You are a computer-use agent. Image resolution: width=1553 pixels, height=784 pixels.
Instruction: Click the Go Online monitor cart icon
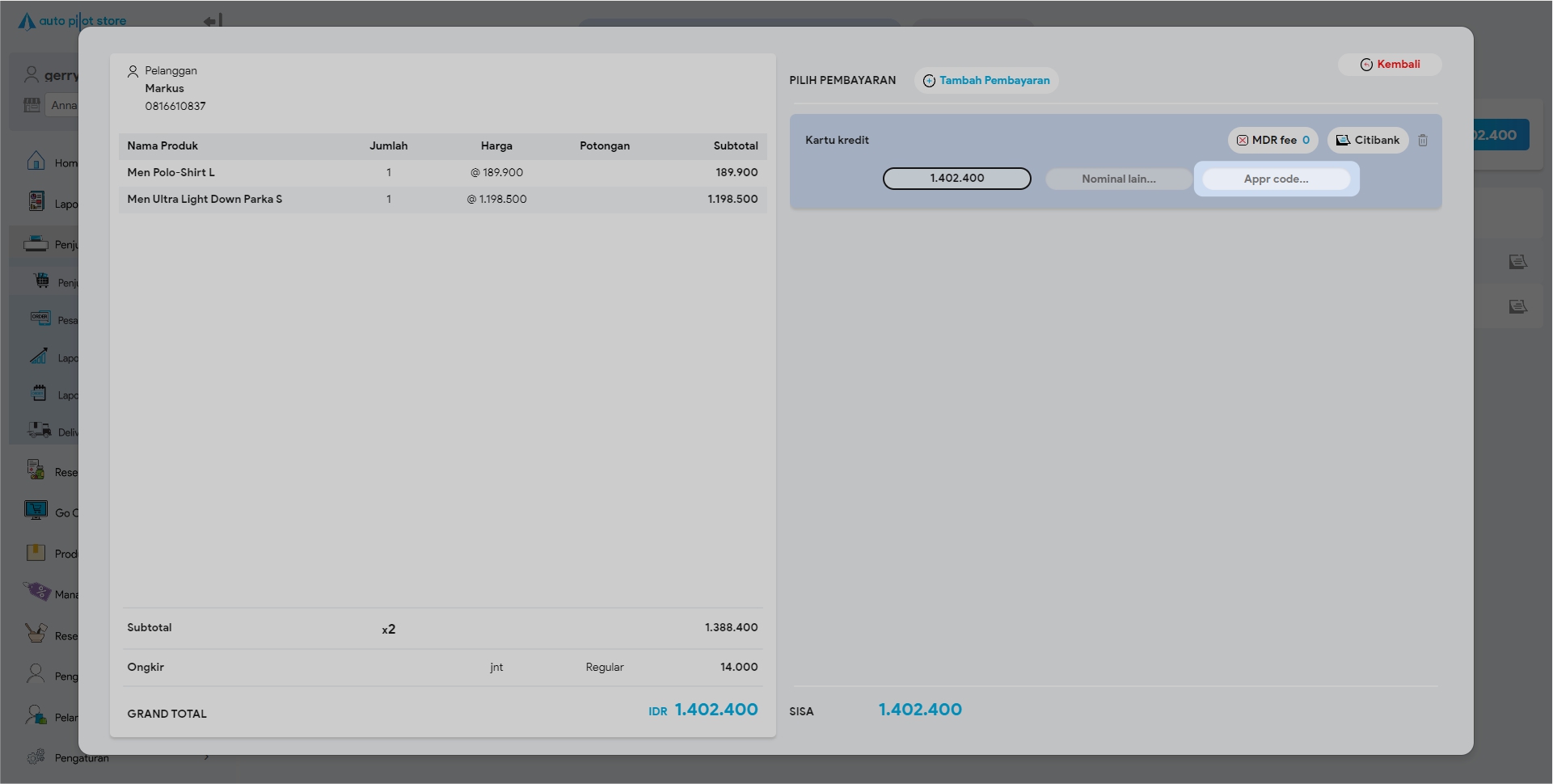pyautogui.click(x=36, y=511)
